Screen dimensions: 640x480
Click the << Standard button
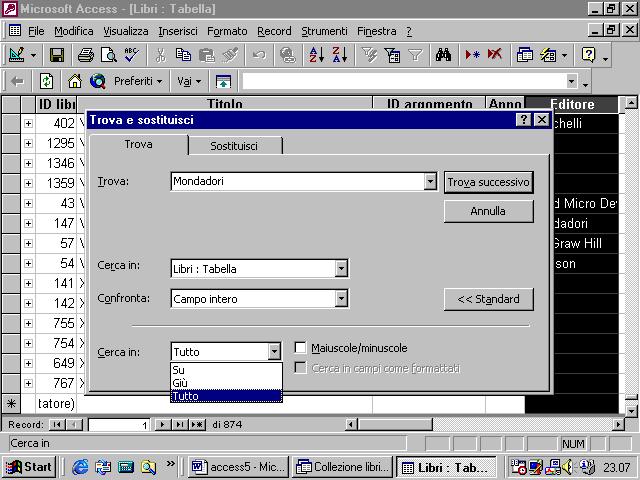tap(489, 299)
